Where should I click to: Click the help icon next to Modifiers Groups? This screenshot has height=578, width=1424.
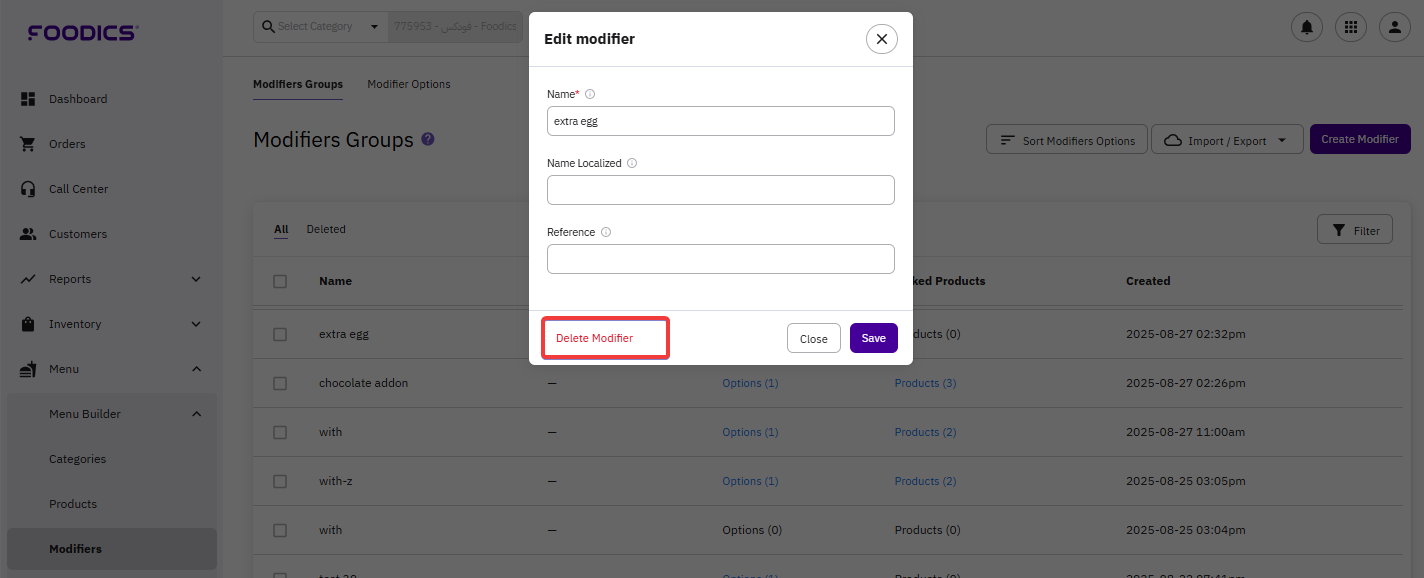(x=428, y=139)
